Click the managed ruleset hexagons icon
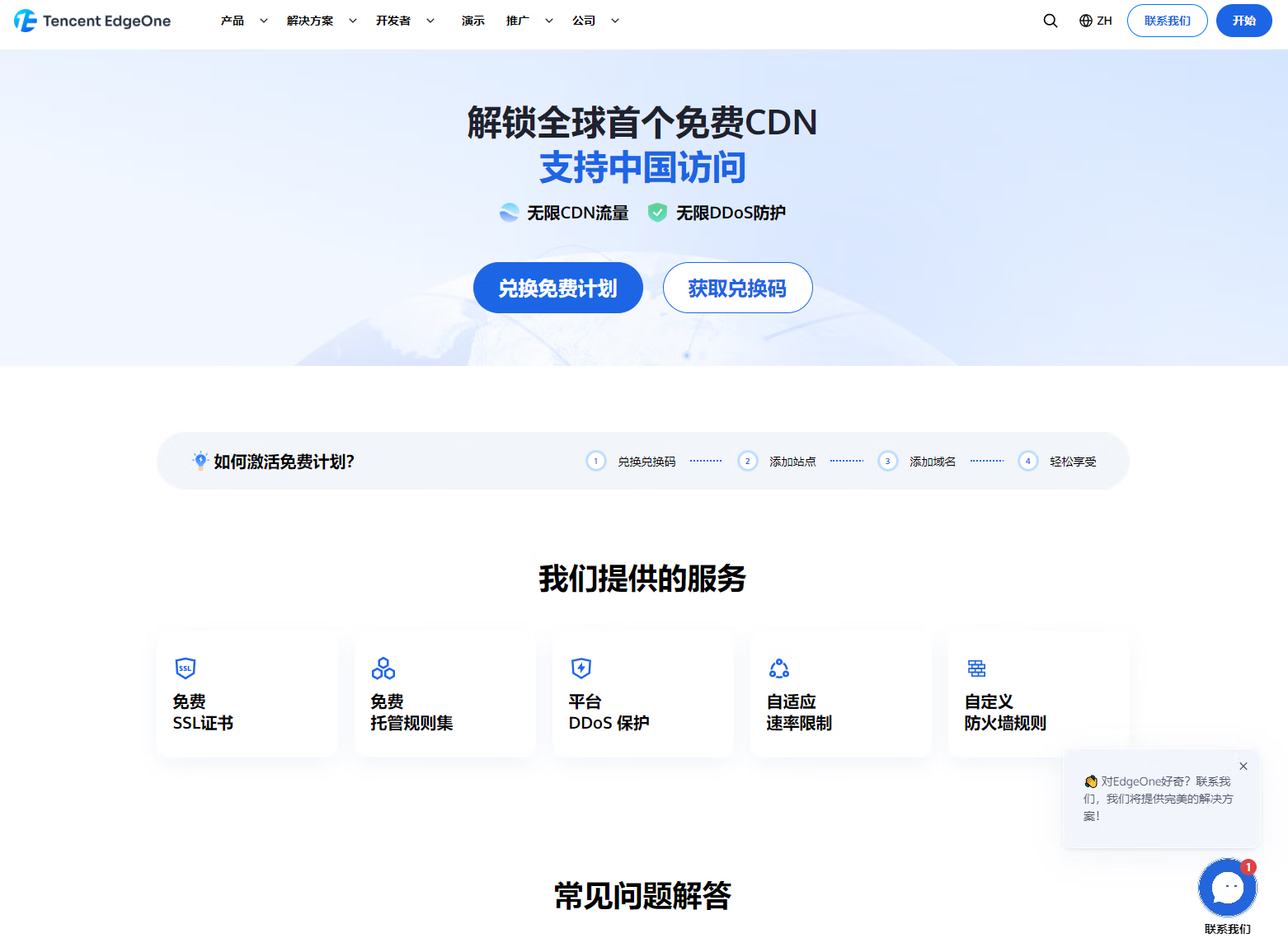The height and width of the screenshot is (938, 1288). (x=383, y=668)
